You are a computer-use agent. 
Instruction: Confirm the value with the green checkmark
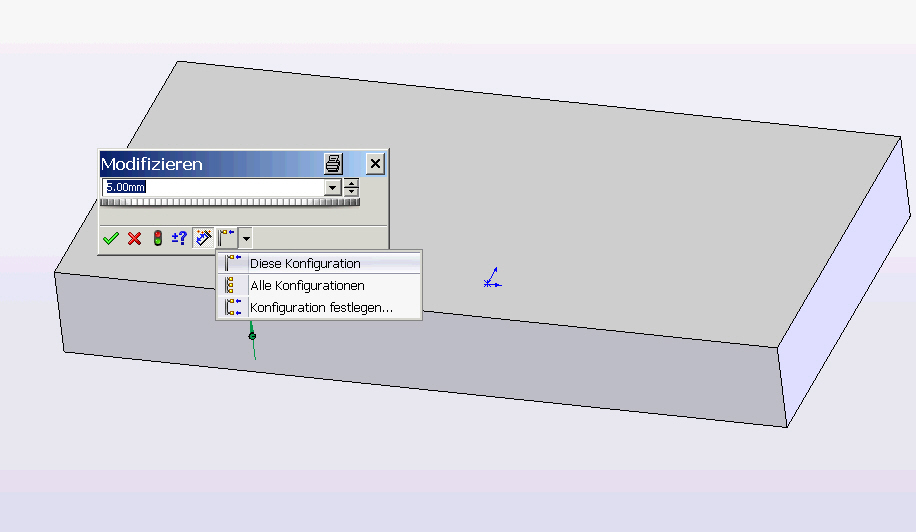111,238
